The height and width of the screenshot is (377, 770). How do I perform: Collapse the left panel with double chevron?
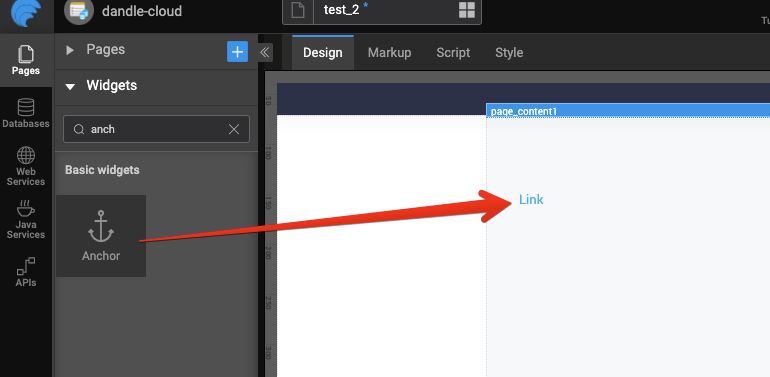coord(265,52)
